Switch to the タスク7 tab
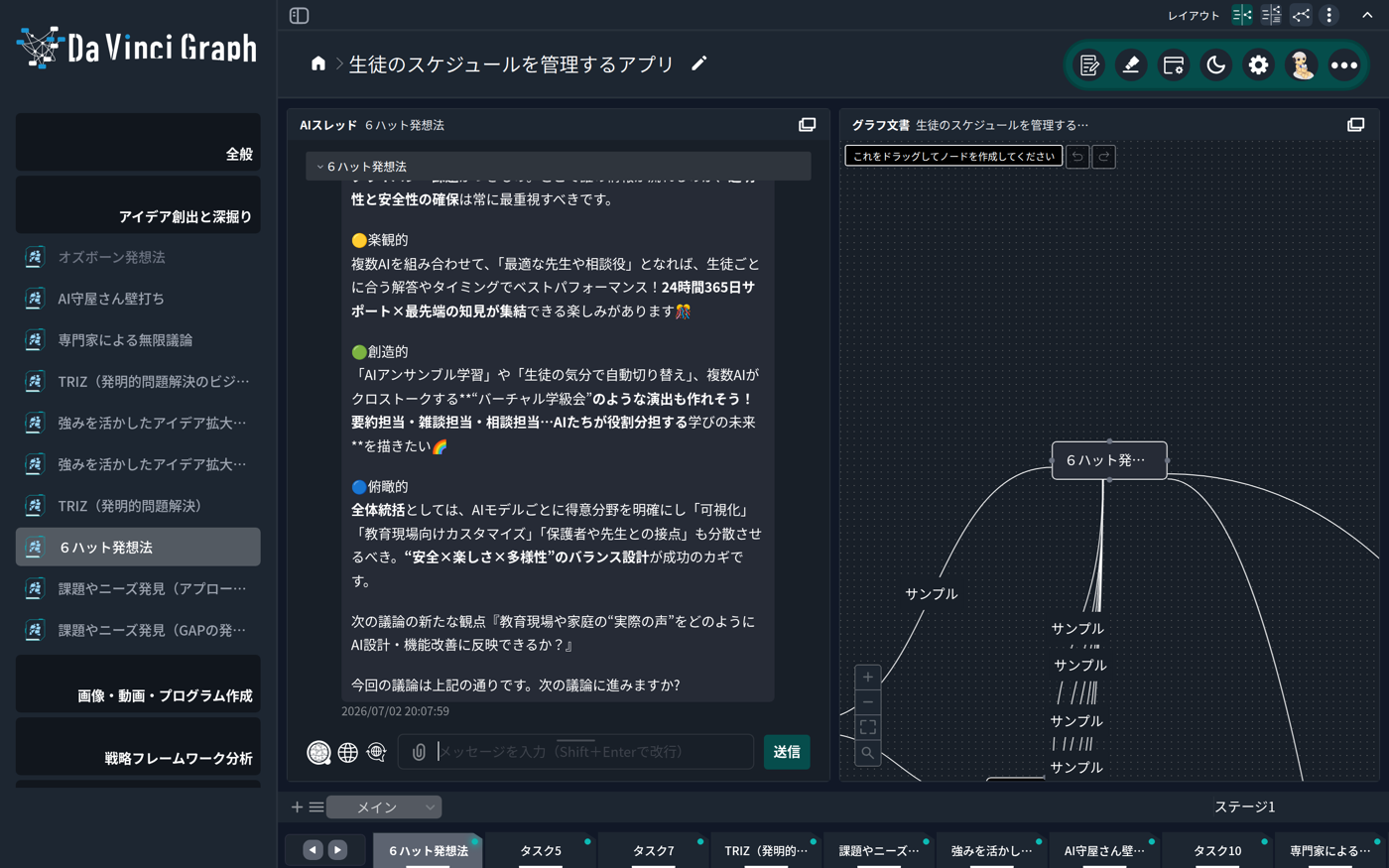The height and width of the screenshot is (868, 1389). pos(654,851)
